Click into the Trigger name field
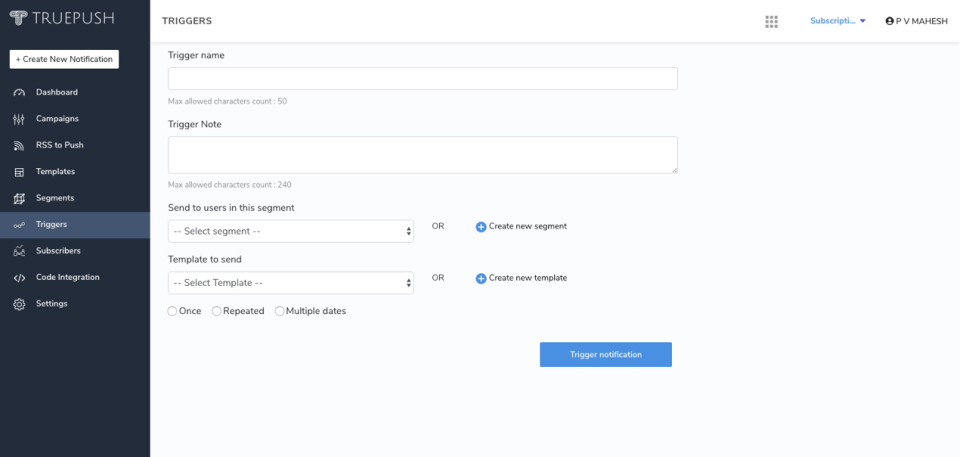960x457 pixels. pos(422,79)
